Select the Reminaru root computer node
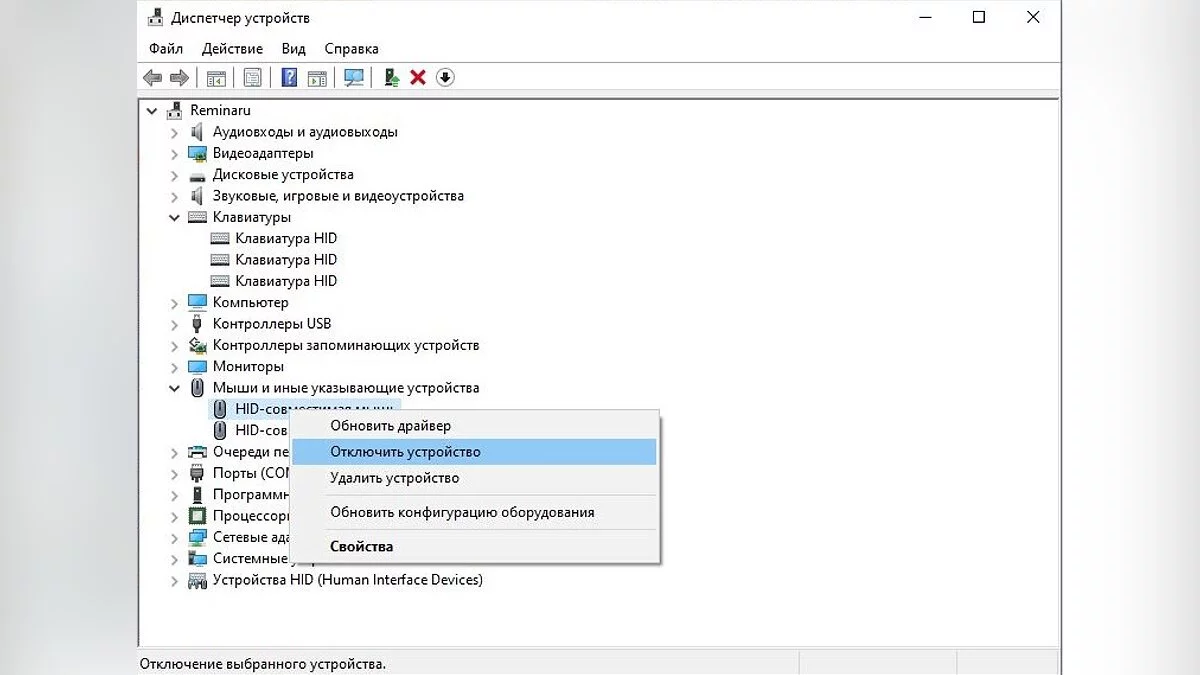The image size is (1200, 675). click(x=220, y=110)
